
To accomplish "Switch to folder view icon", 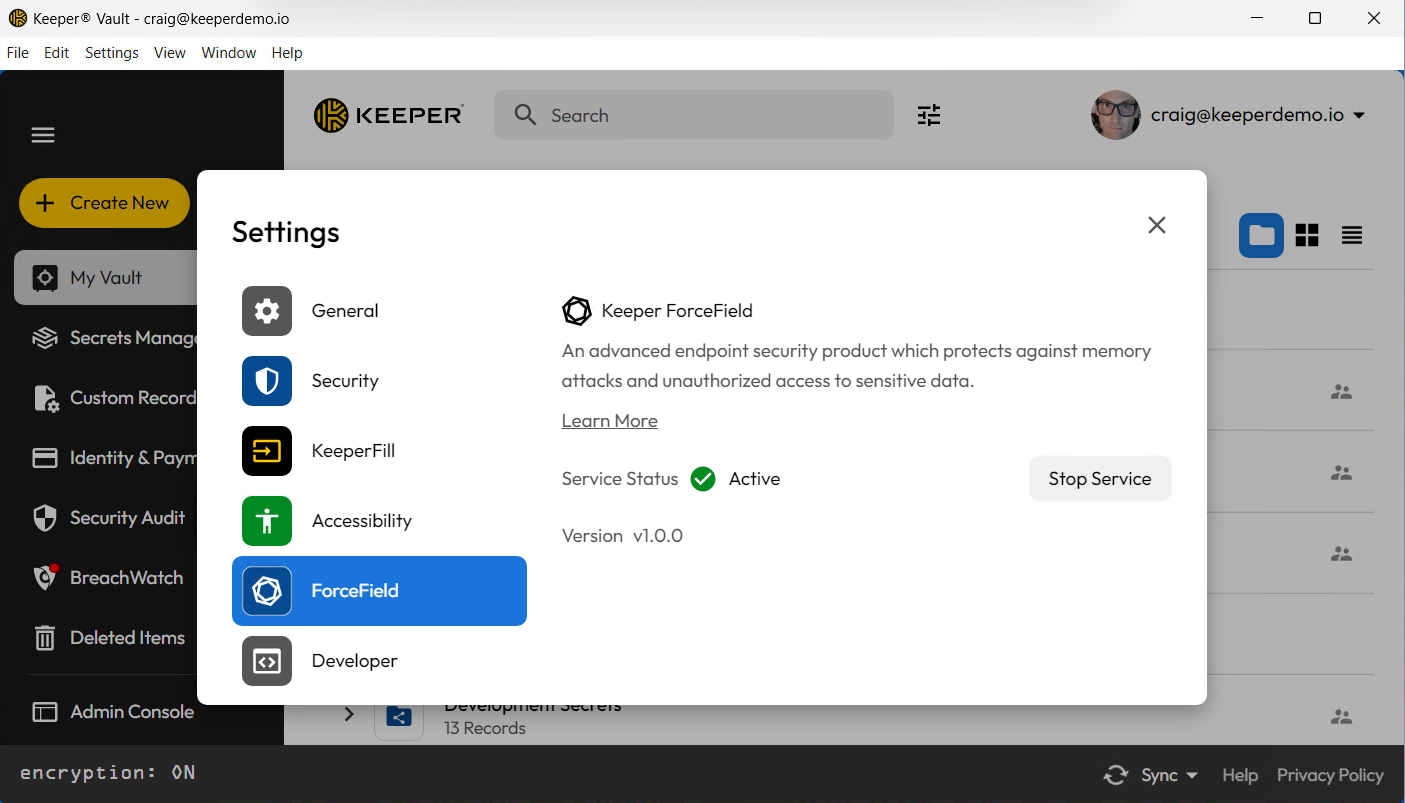I will (1261, 235).
